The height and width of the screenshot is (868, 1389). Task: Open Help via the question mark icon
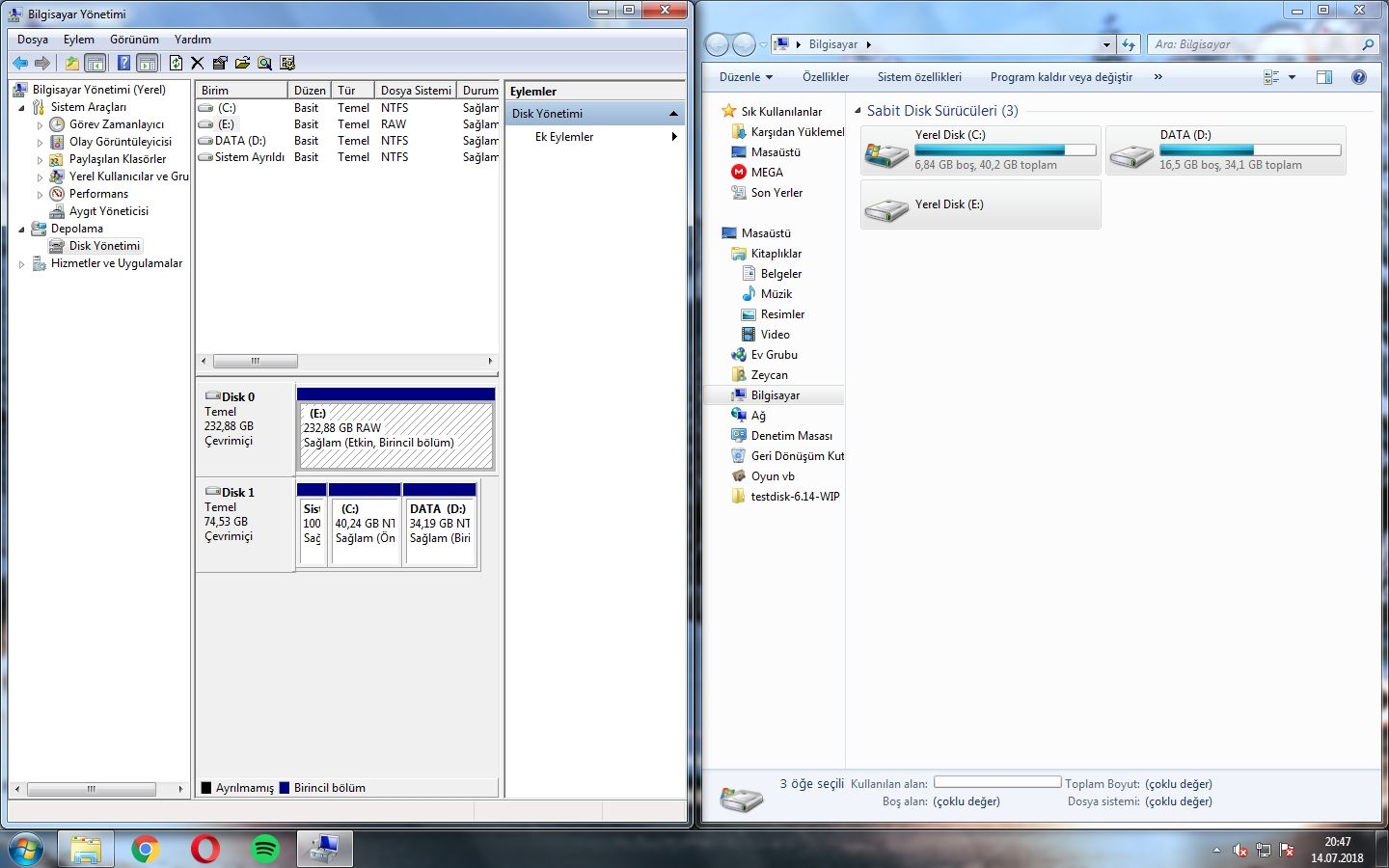pyautogui.click(x=123, y=63)
